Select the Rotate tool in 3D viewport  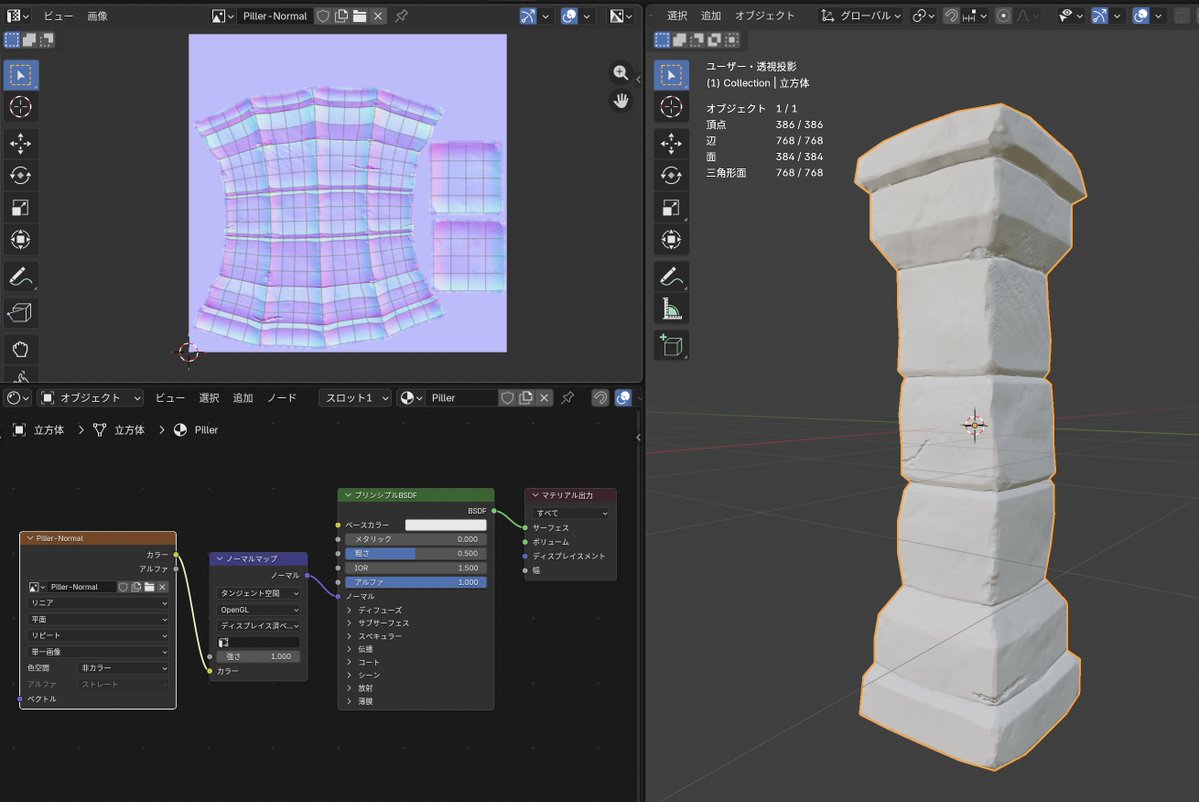click(x=671, y=175)
